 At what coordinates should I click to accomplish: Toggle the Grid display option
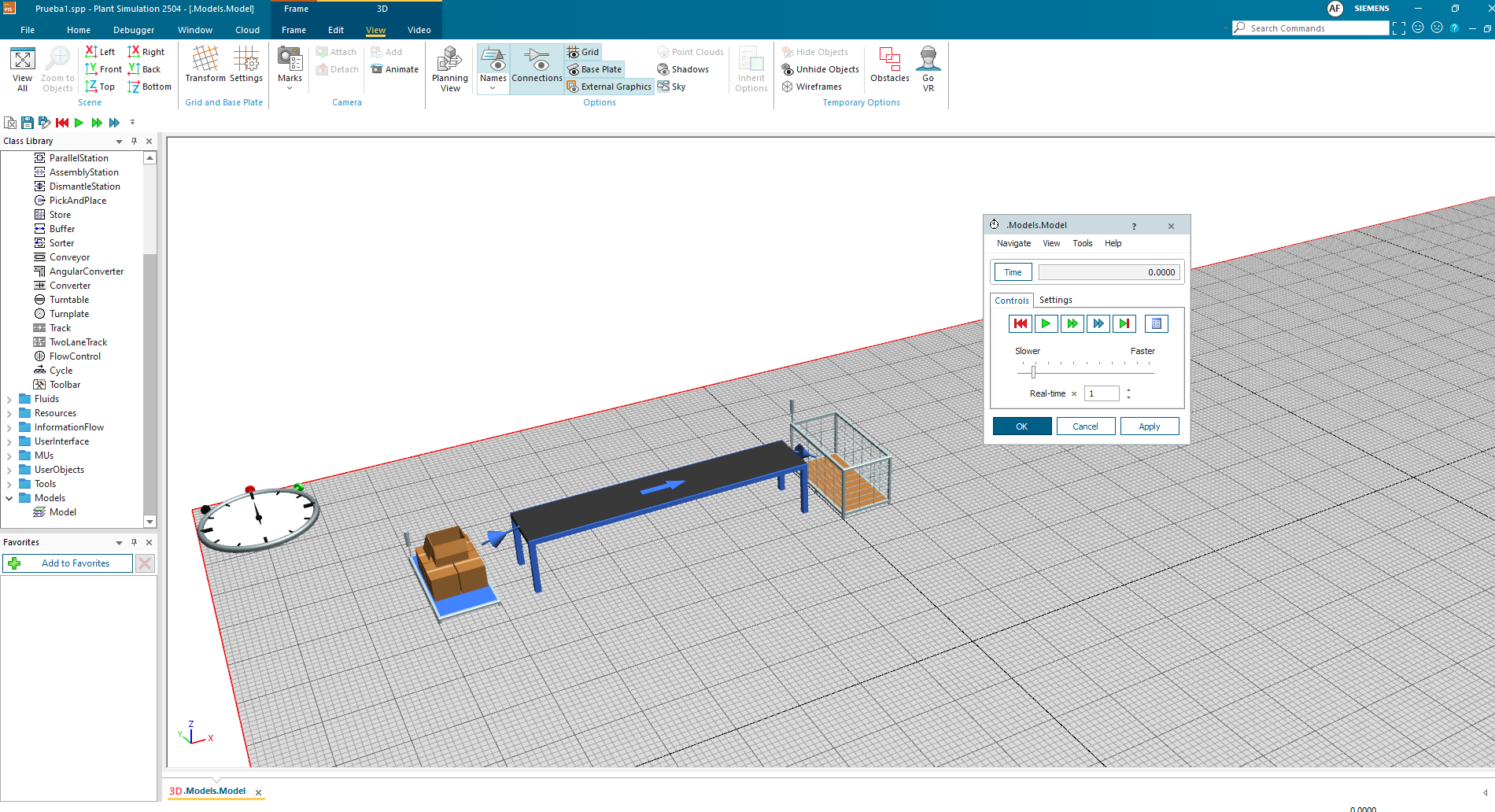pyautogui.click(x=583, y=51)
